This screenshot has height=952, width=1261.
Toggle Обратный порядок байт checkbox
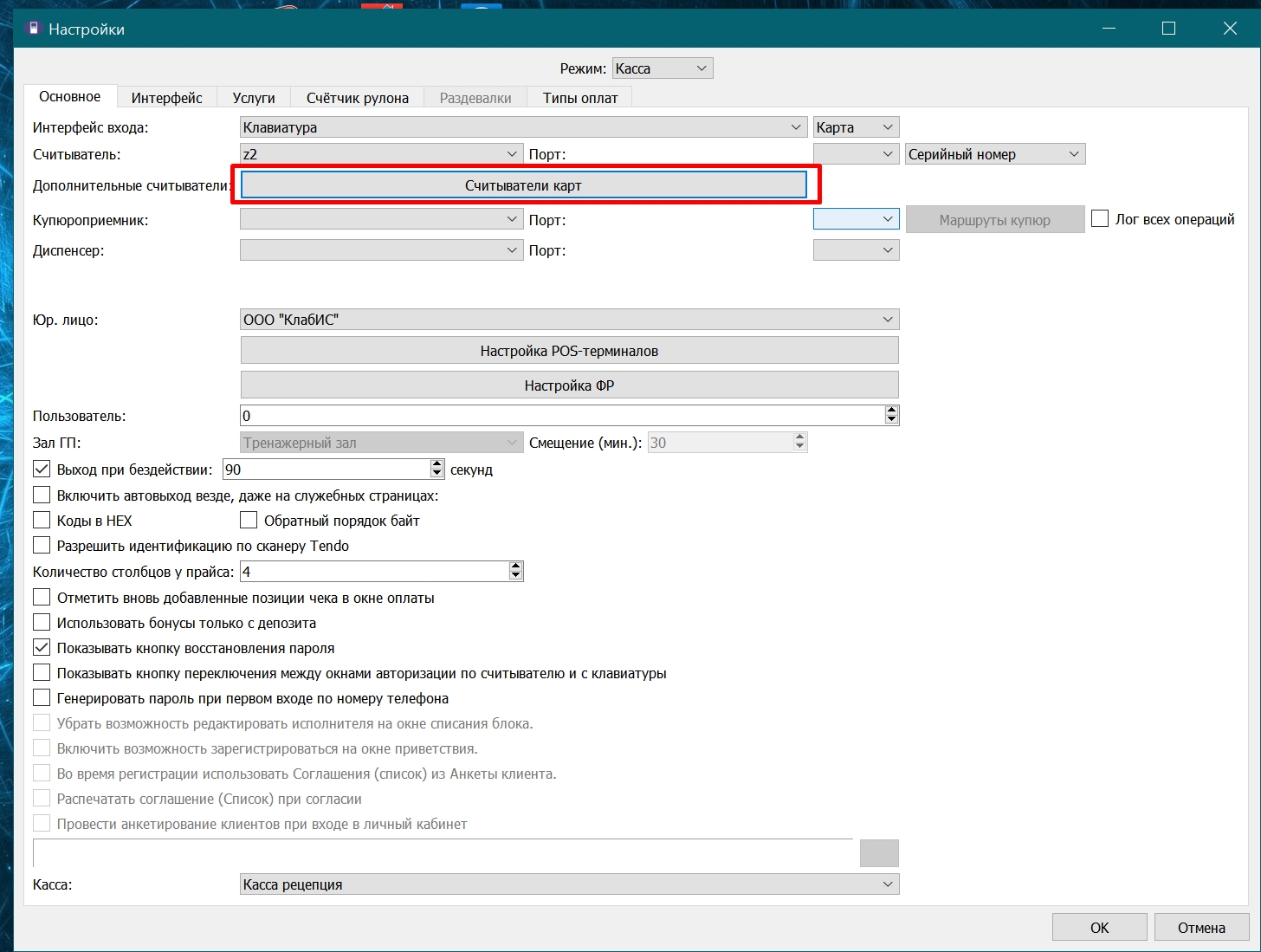coord(249,521)
